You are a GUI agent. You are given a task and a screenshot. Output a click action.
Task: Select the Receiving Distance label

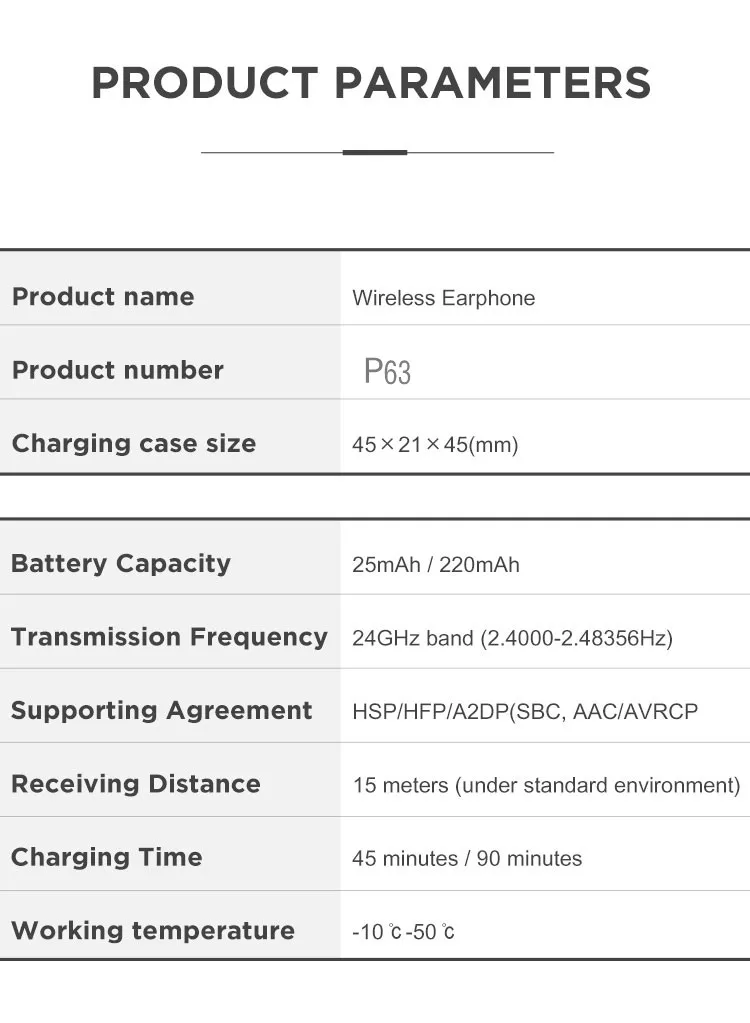tap(136, 784)
